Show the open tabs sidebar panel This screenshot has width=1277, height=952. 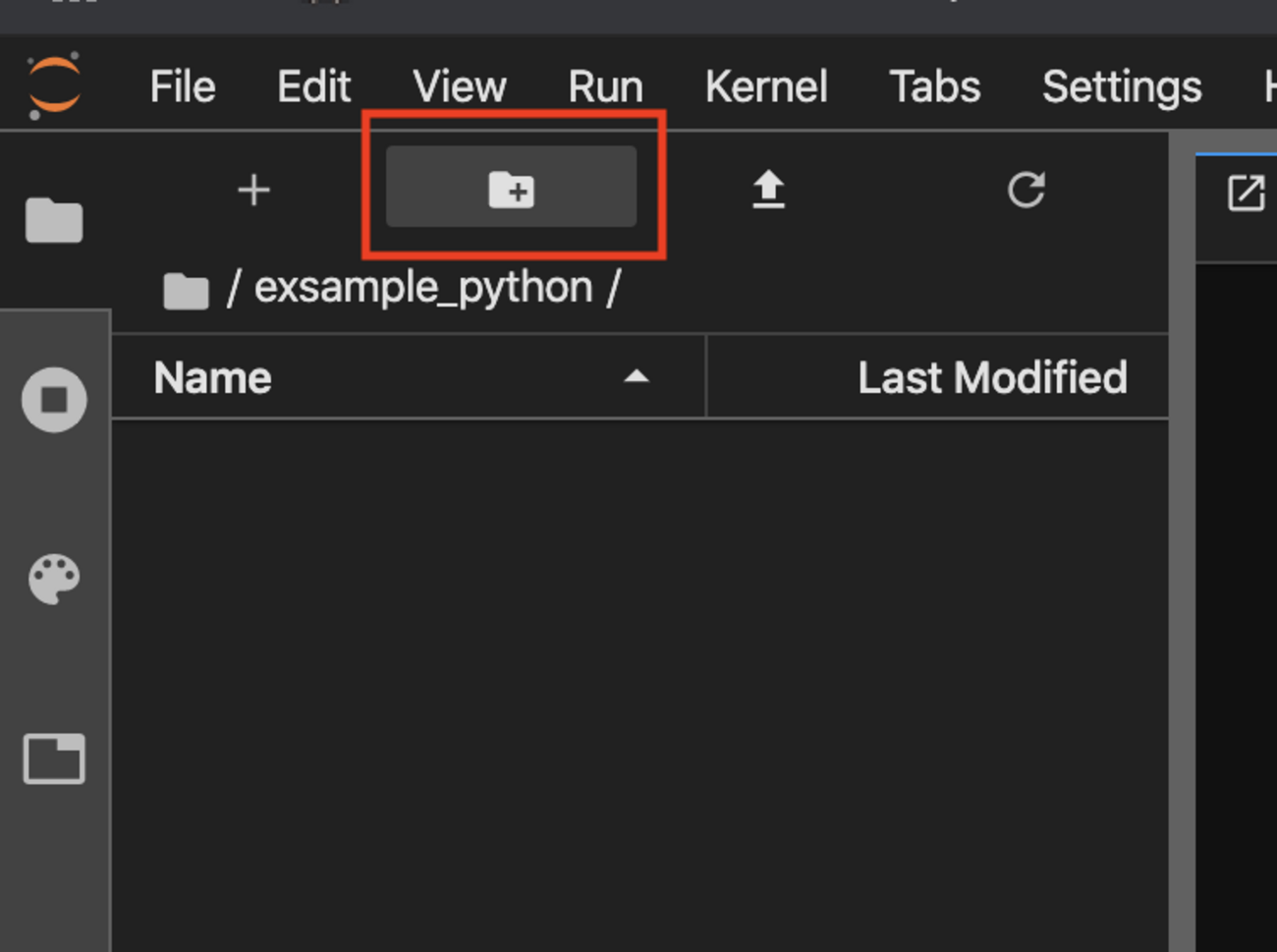click(x=54, y=758)
